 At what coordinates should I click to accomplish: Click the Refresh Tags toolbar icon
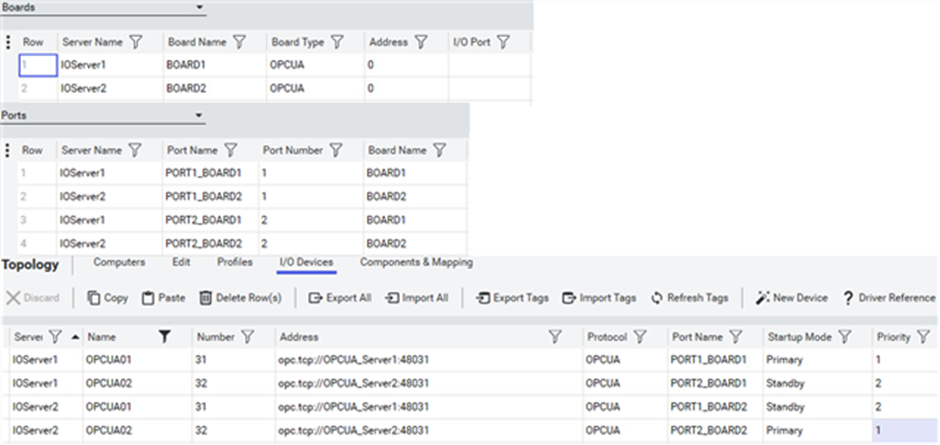(657, 298)
